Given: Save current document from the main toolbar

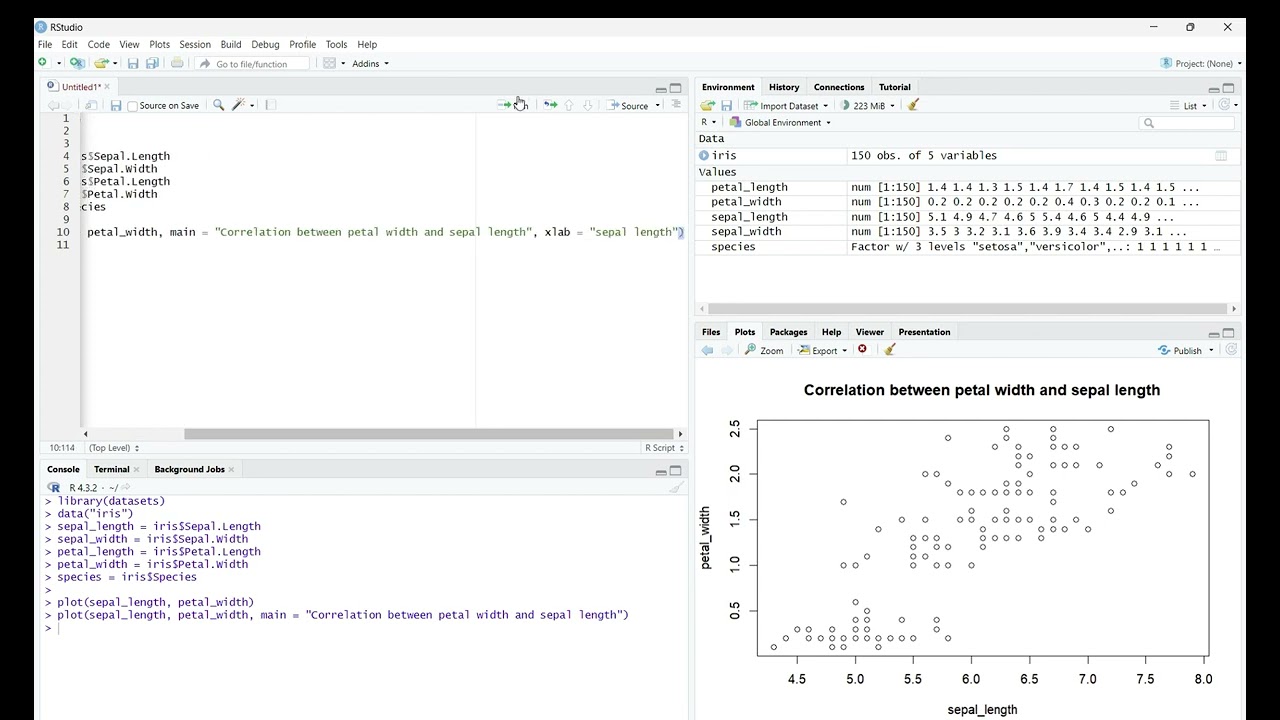Looking at the screenshot, I should tap(133, 63).
